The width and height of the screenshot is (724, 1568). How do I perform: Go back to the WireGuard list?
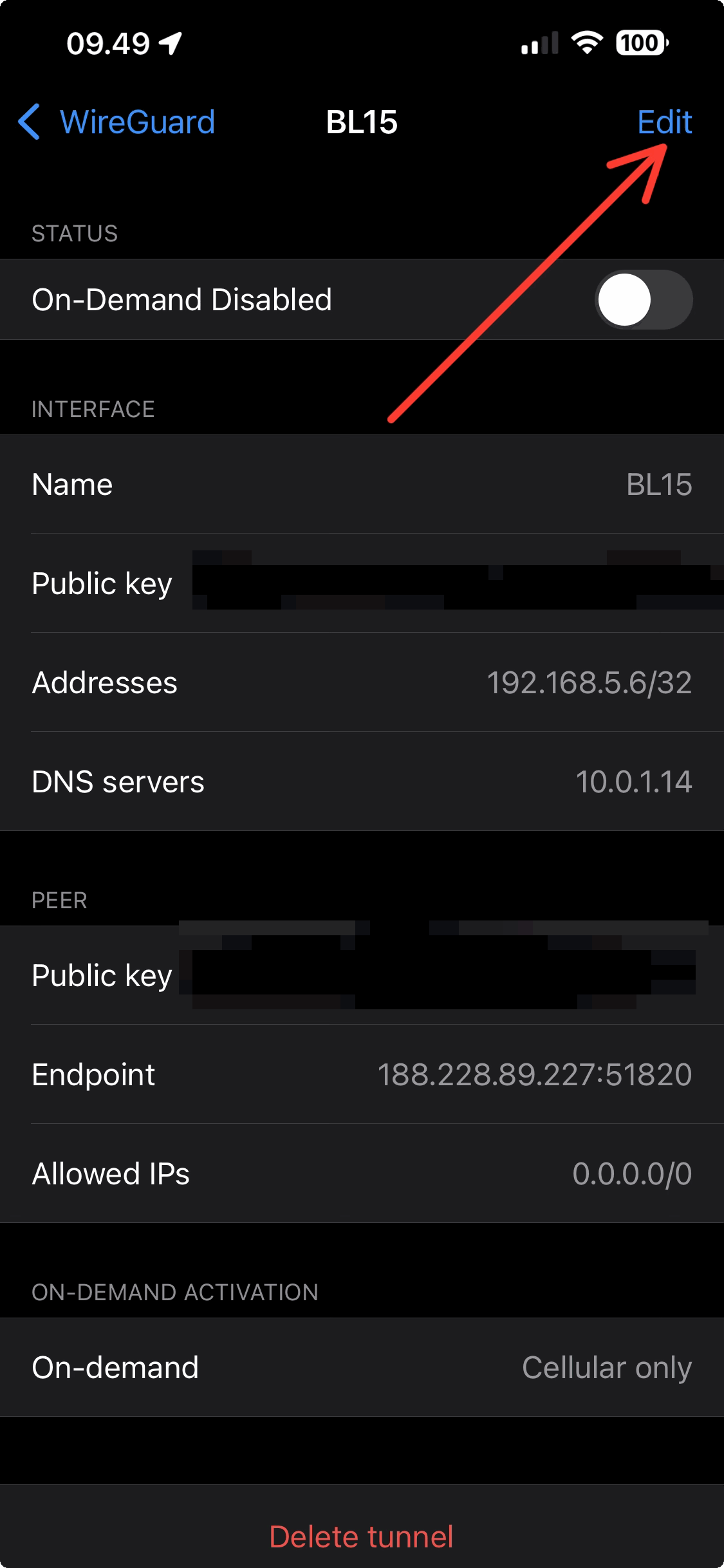pyautogui.click(x=137, y=122)
